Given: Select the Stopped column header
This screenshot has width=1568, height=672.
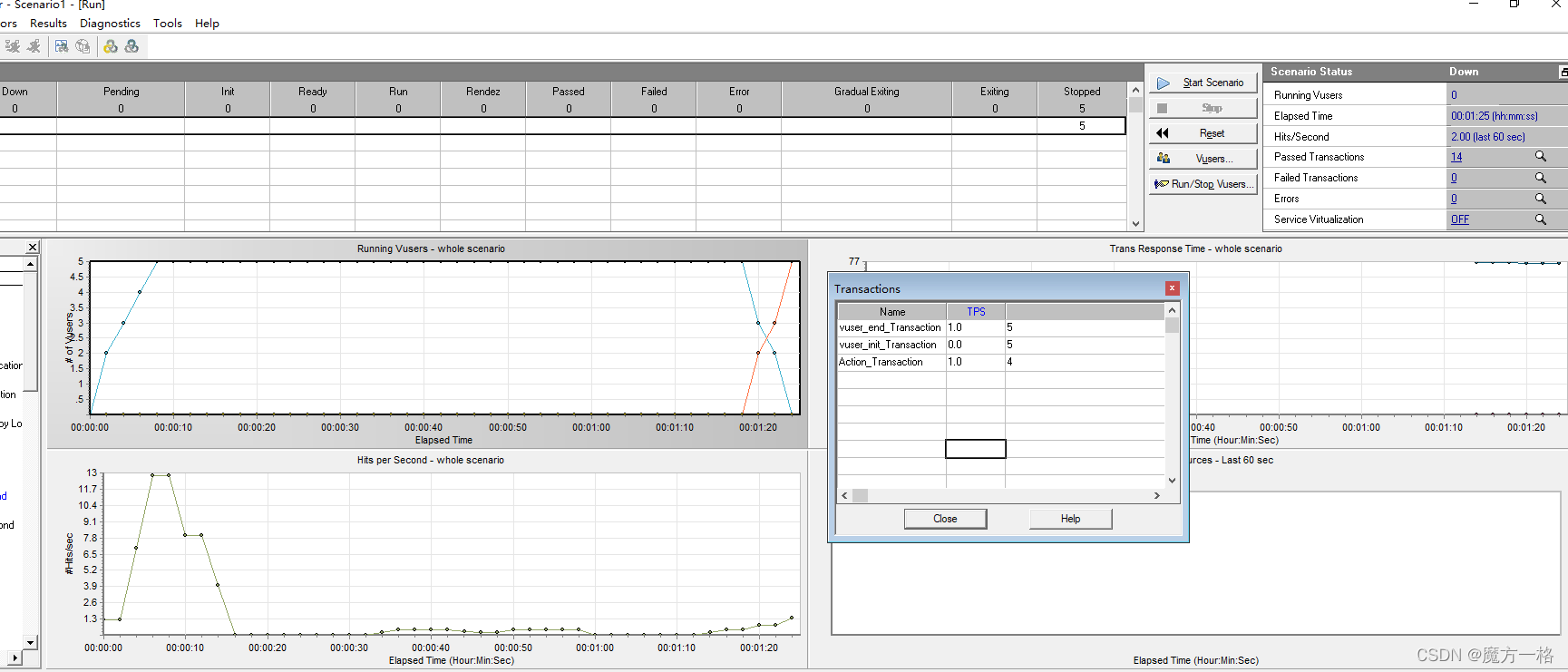Looking at the screenshot, I should pos(1082,92).
